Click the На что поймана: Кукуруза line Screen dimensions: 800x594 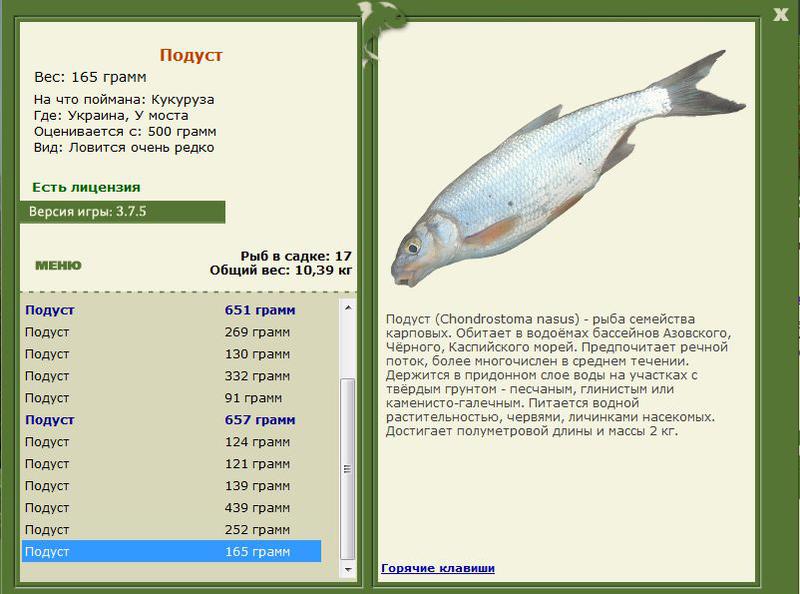(124, 100)
